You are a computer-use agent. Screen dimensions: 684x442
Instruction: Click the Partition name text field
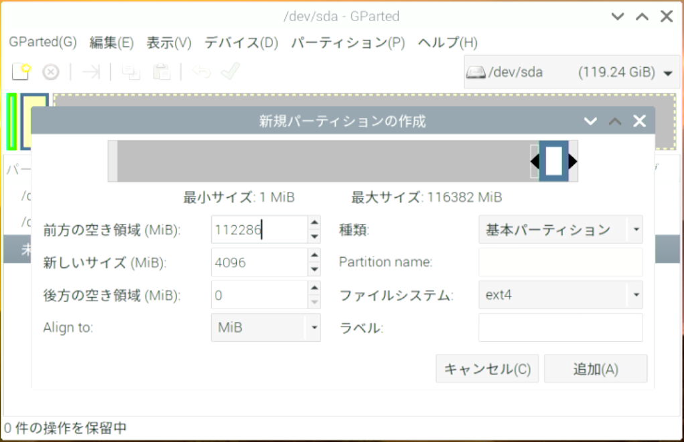560,262
